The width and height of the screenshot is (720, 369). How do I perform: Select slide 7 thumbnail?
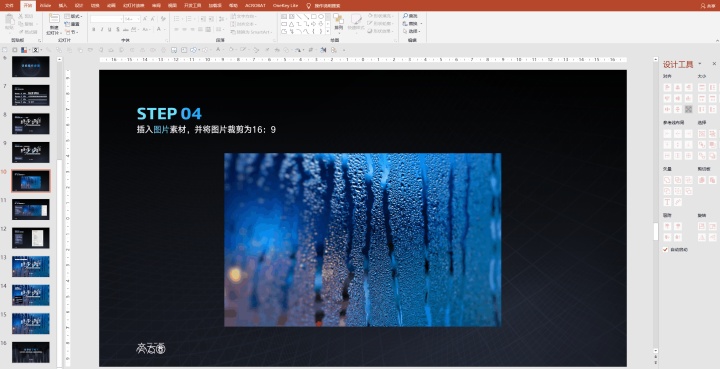pos(31,95)
